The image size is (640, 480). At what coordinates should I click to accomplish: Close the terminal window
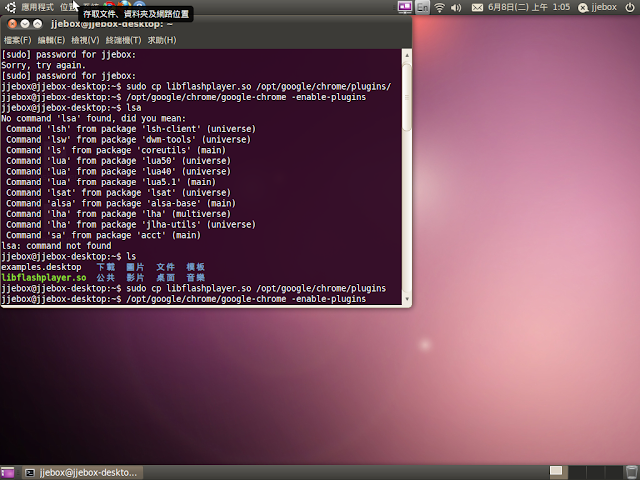(13, 24)
